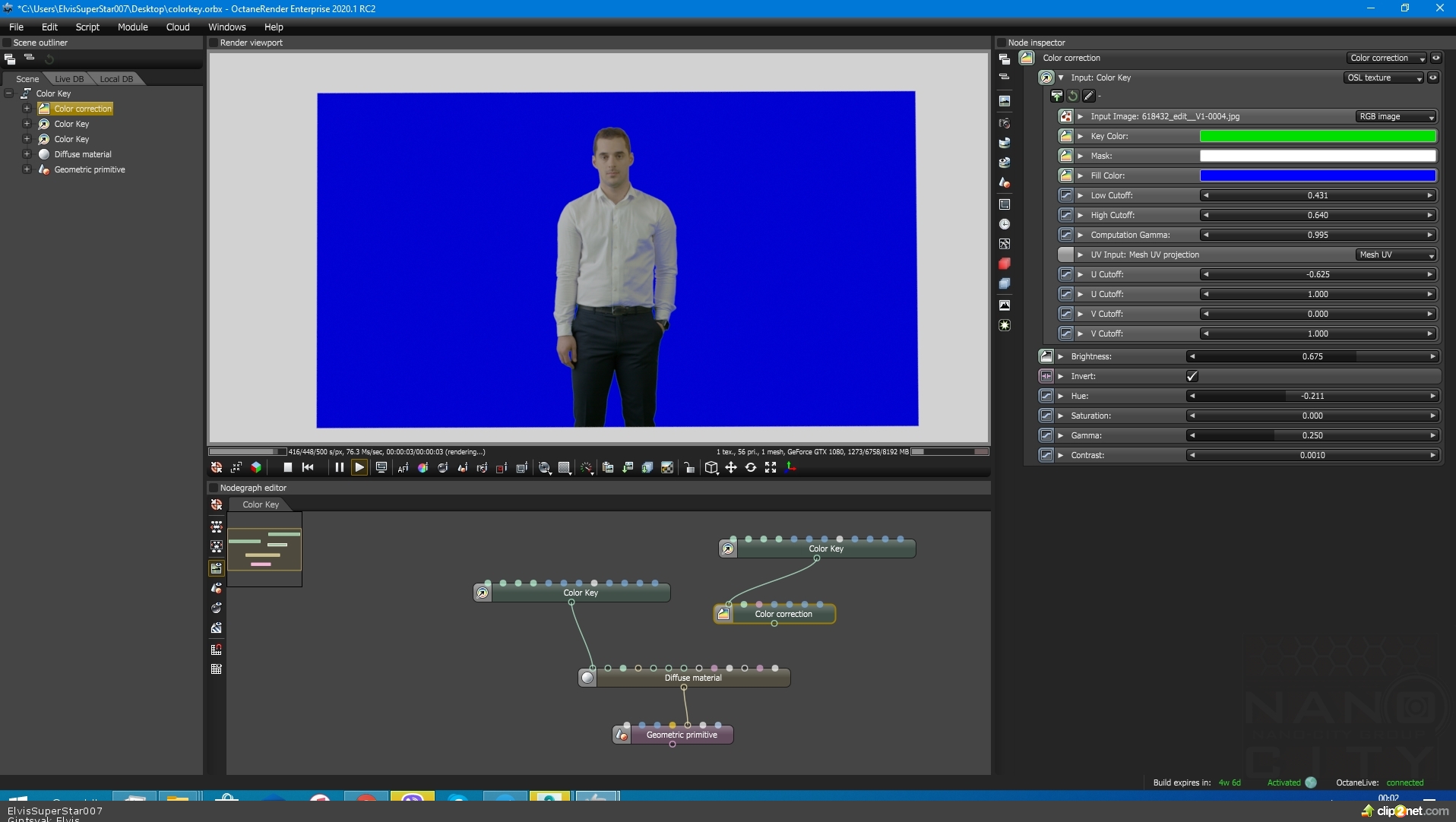Click the nodegraph minimap thumbnail
Viewport: 1456px width, 822px height.
(x=264, y=549)
